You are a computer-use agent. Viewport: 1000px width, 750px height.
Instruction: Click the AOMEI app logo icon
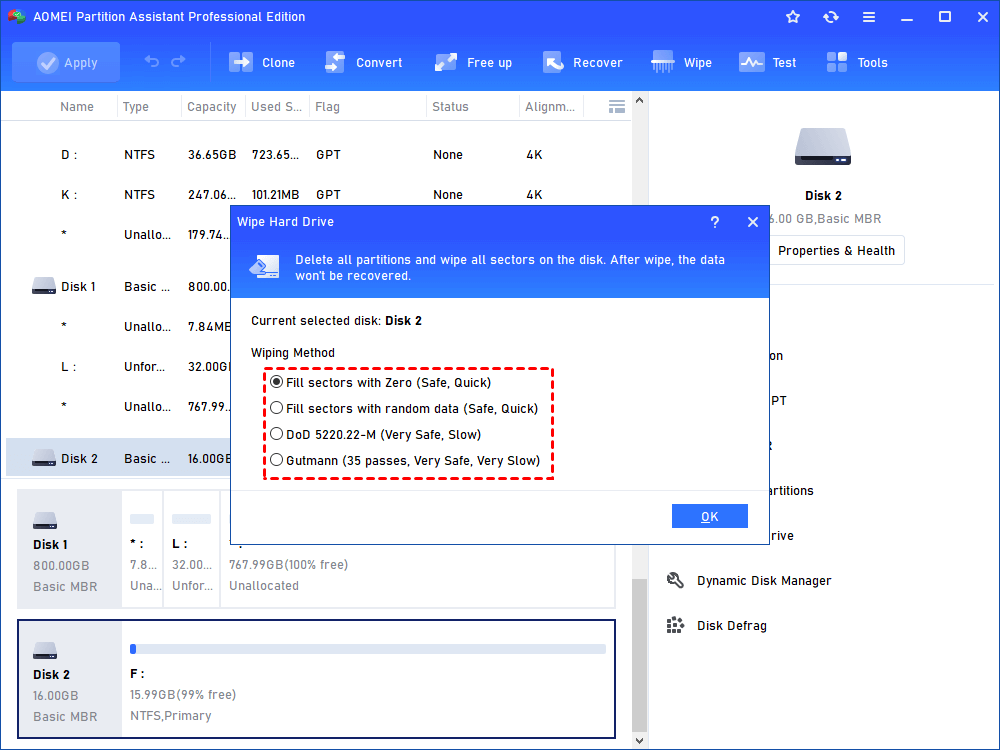click(17, 17)
